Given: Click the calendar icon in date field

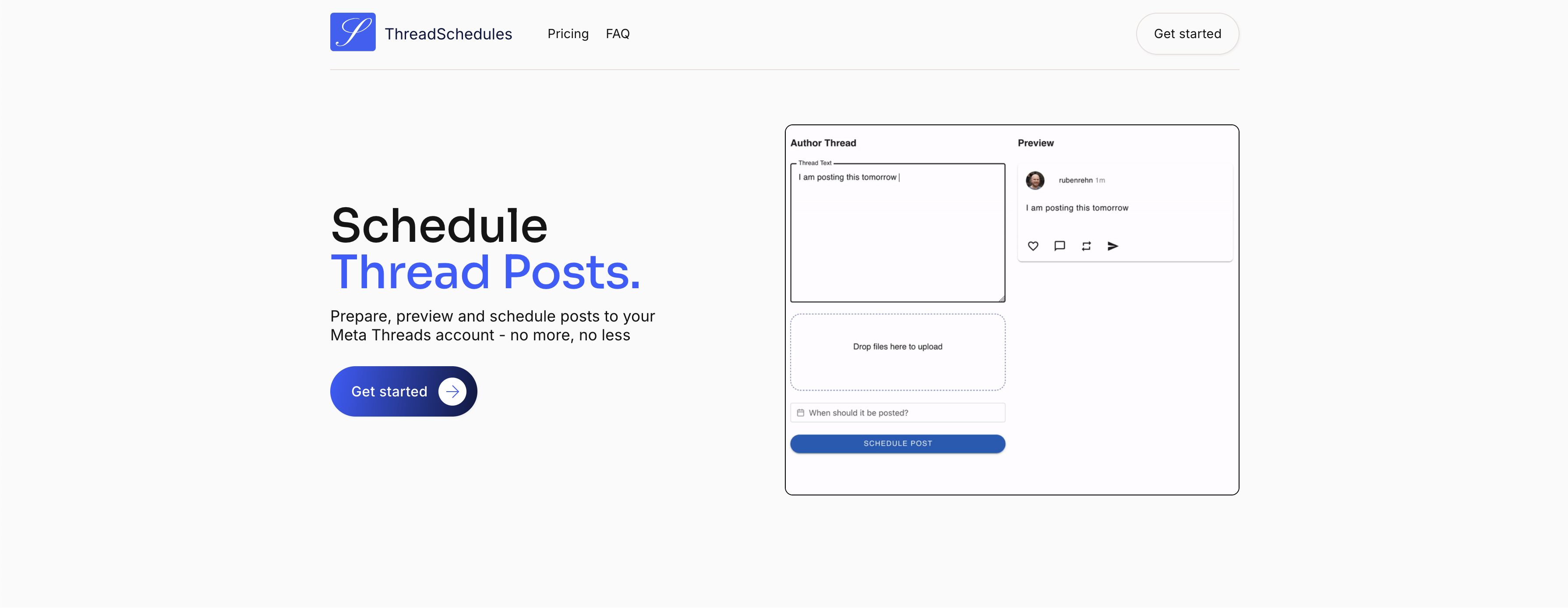Looking at the screenshot, I should coord(801,413).
